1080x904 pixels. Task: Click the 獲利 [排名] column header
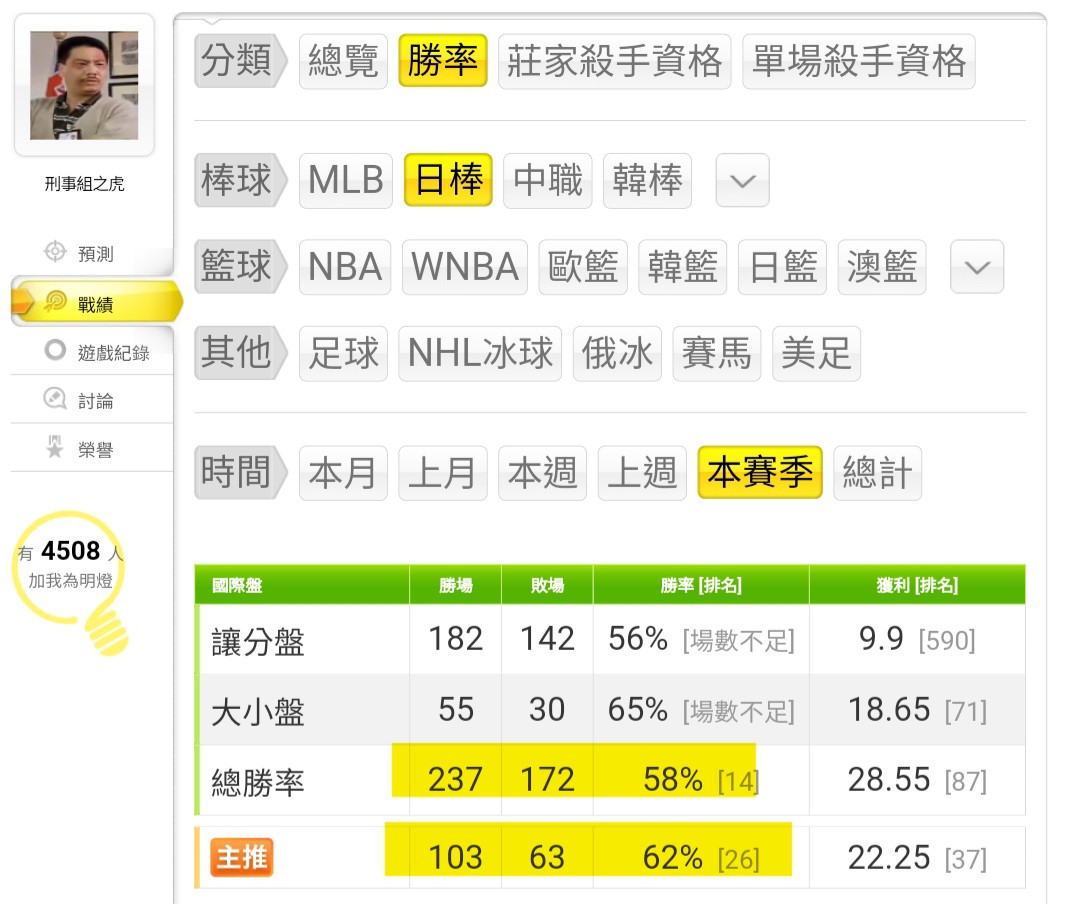[x=917, y=586]
